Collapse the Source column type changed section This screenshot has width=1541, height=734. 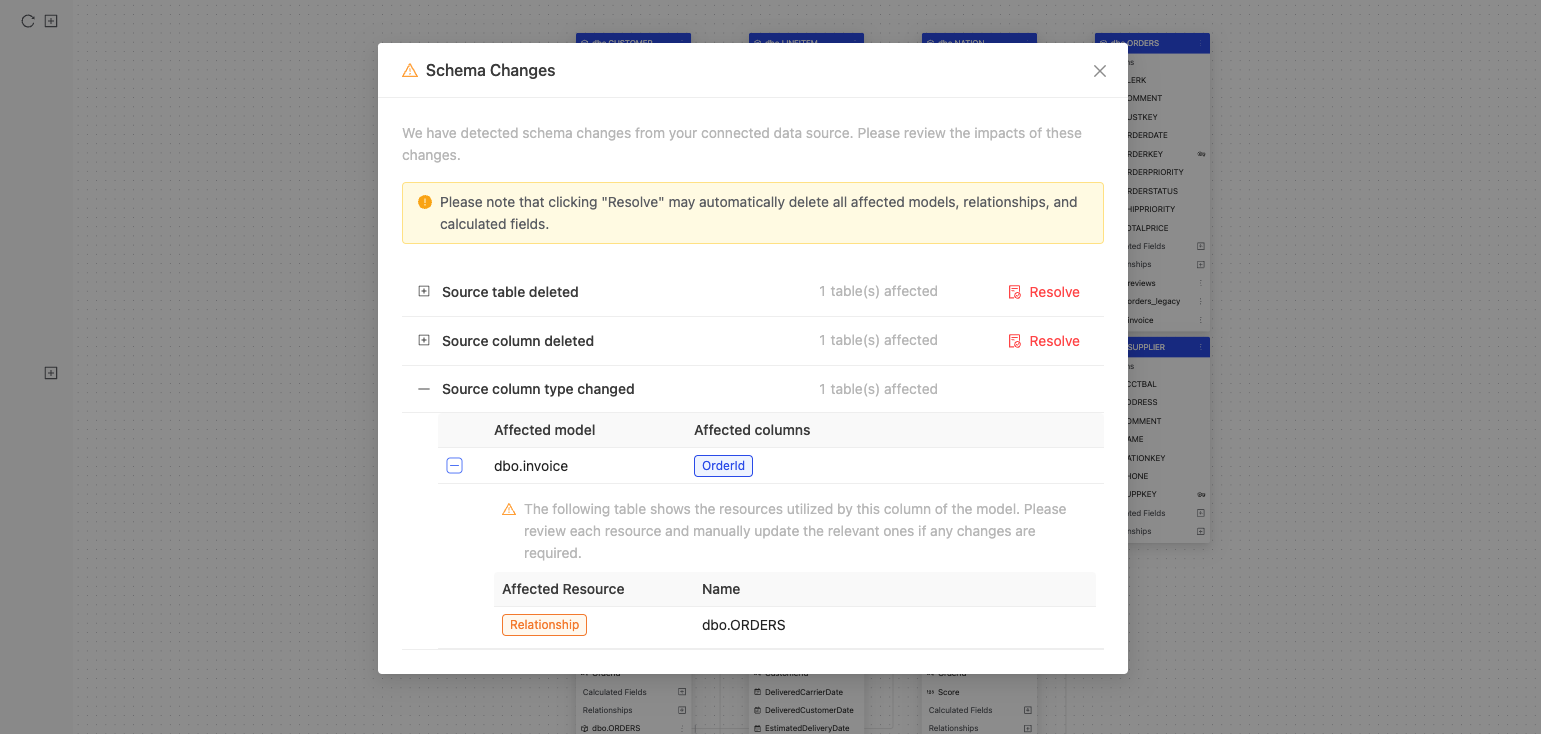(424, 389)
